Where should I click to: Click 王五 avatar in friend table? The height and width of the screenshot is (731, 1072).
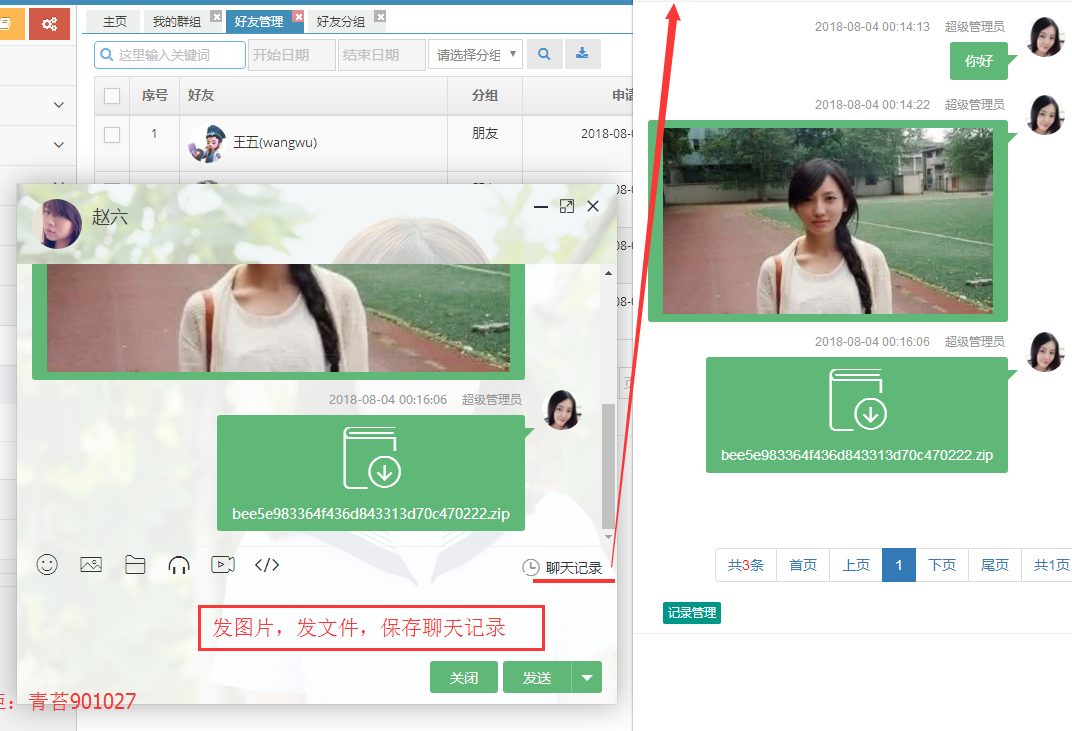tap(206, 144)
